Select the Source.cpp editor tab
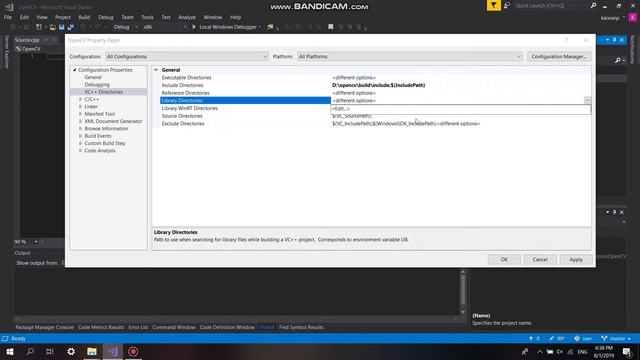 point(27,40)
